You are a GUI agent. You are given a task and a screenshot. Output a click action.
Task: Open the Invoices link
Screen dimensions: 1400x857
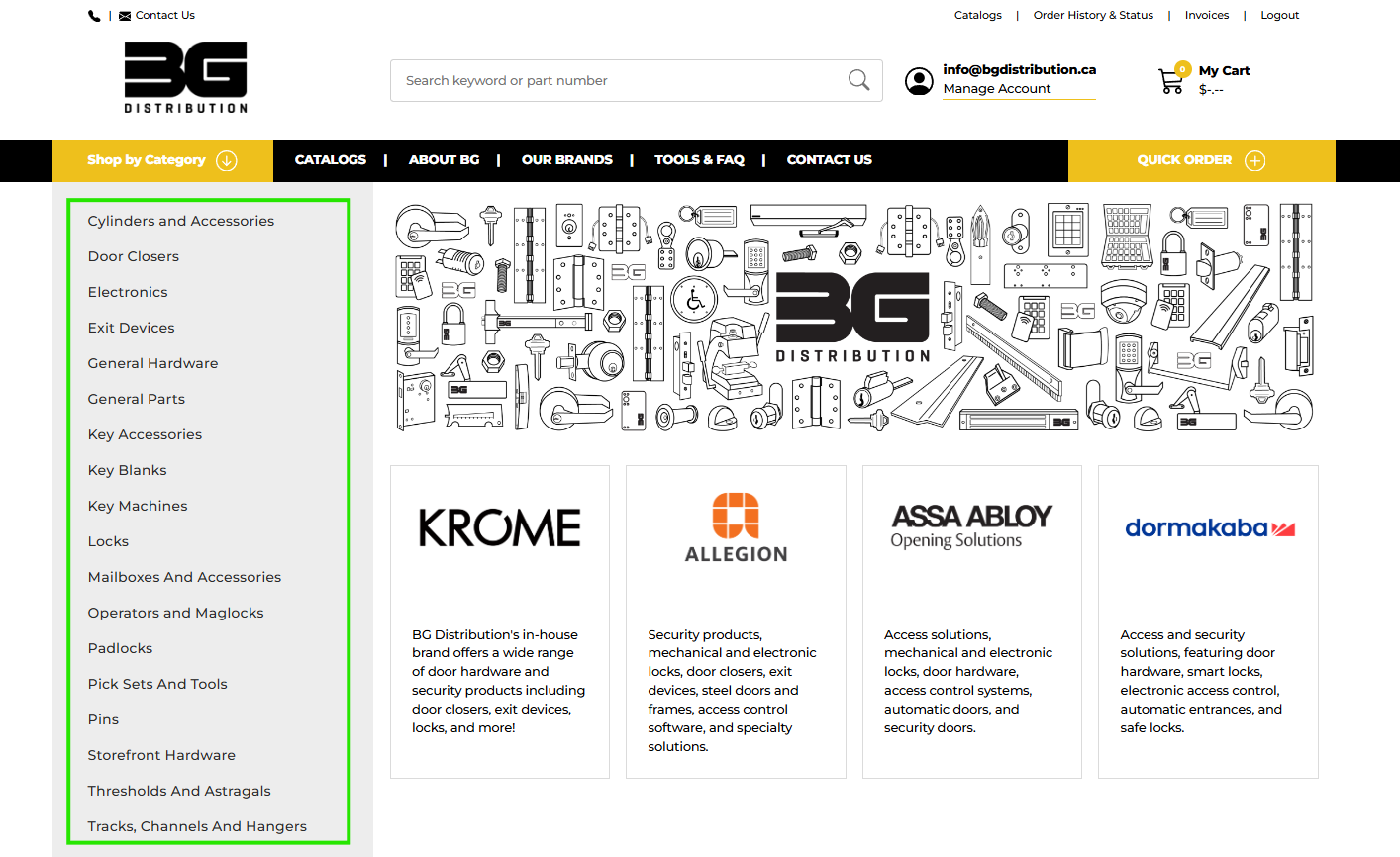pos(1207,16)
